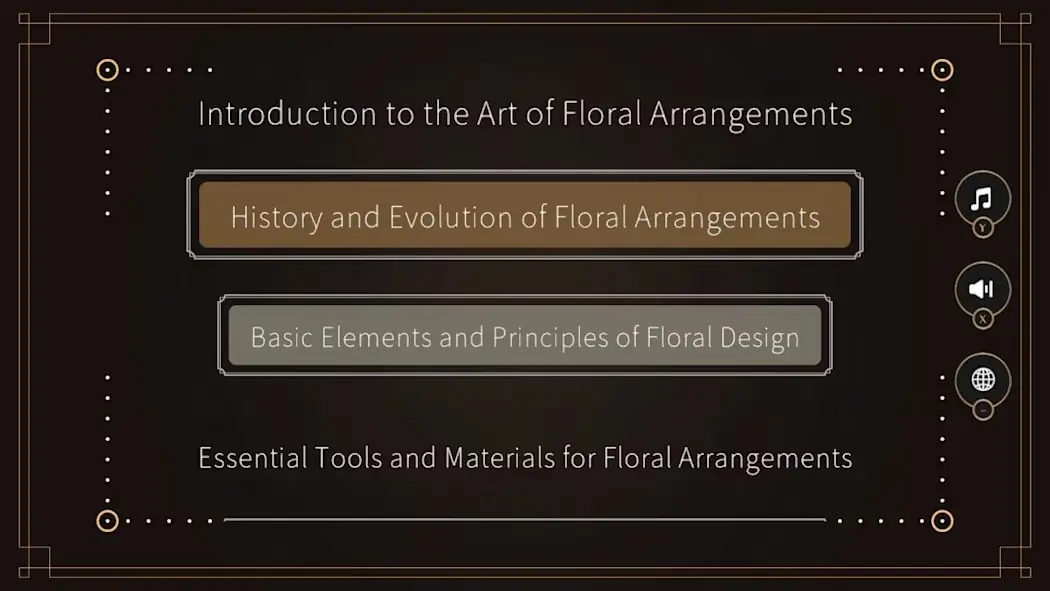The width and height of the screenshot is (1050, 591).
Task: Open language options via the globe icon
Action: (983, 380)
